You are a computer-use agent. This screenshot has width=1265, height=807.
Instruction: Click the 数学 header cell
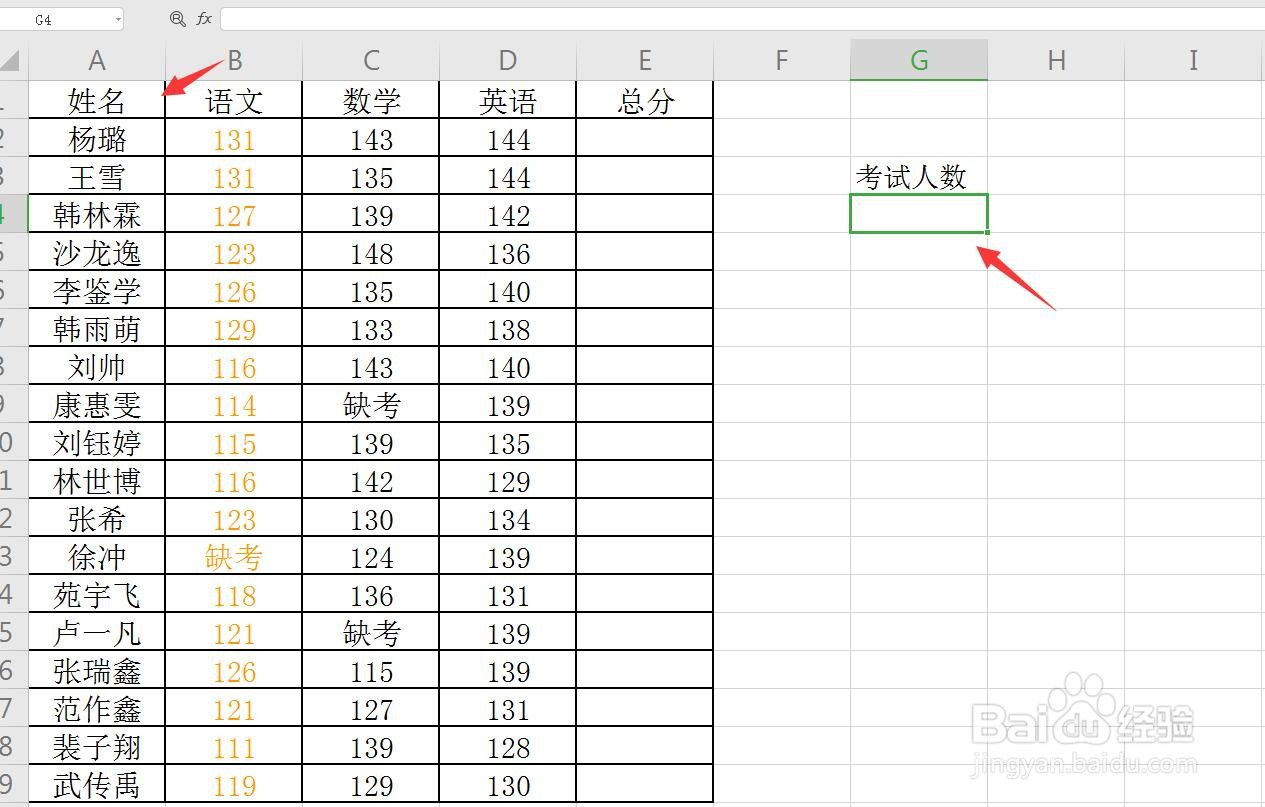[371, 100]
